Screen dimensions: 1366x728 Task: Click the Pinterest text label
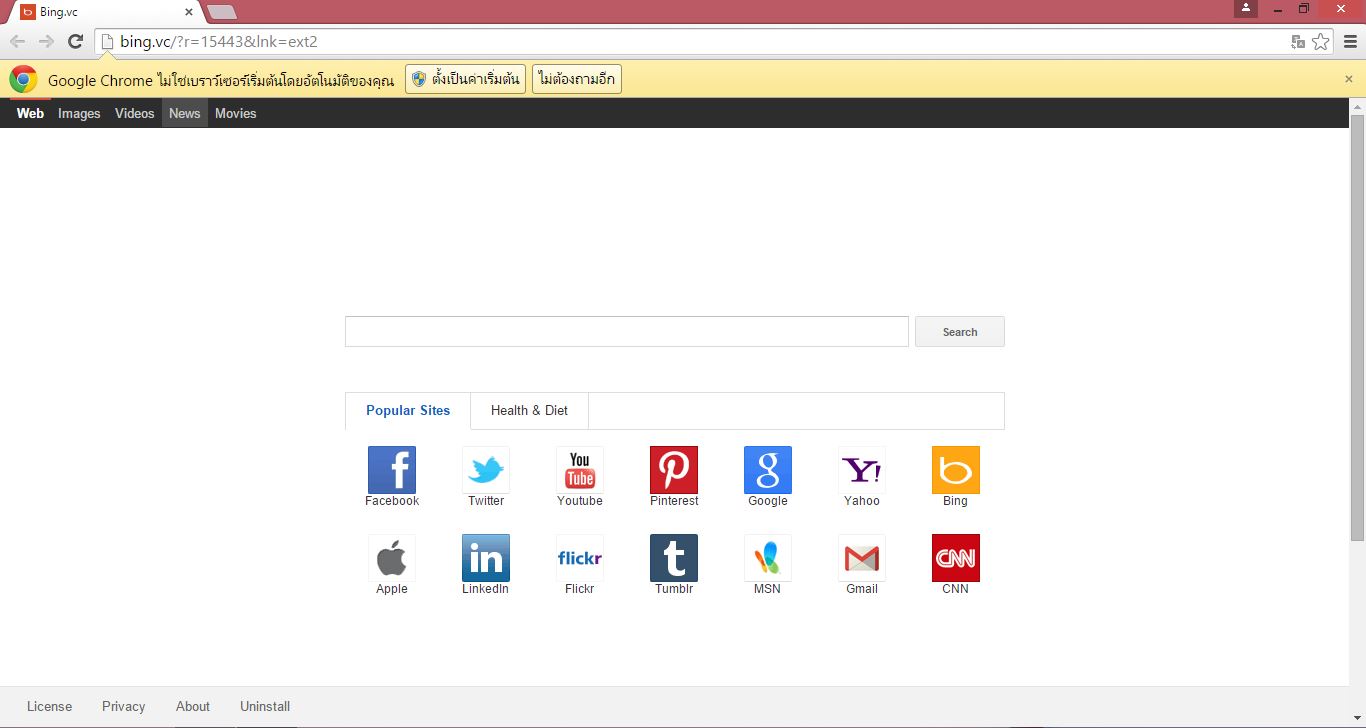pos(674,501)
